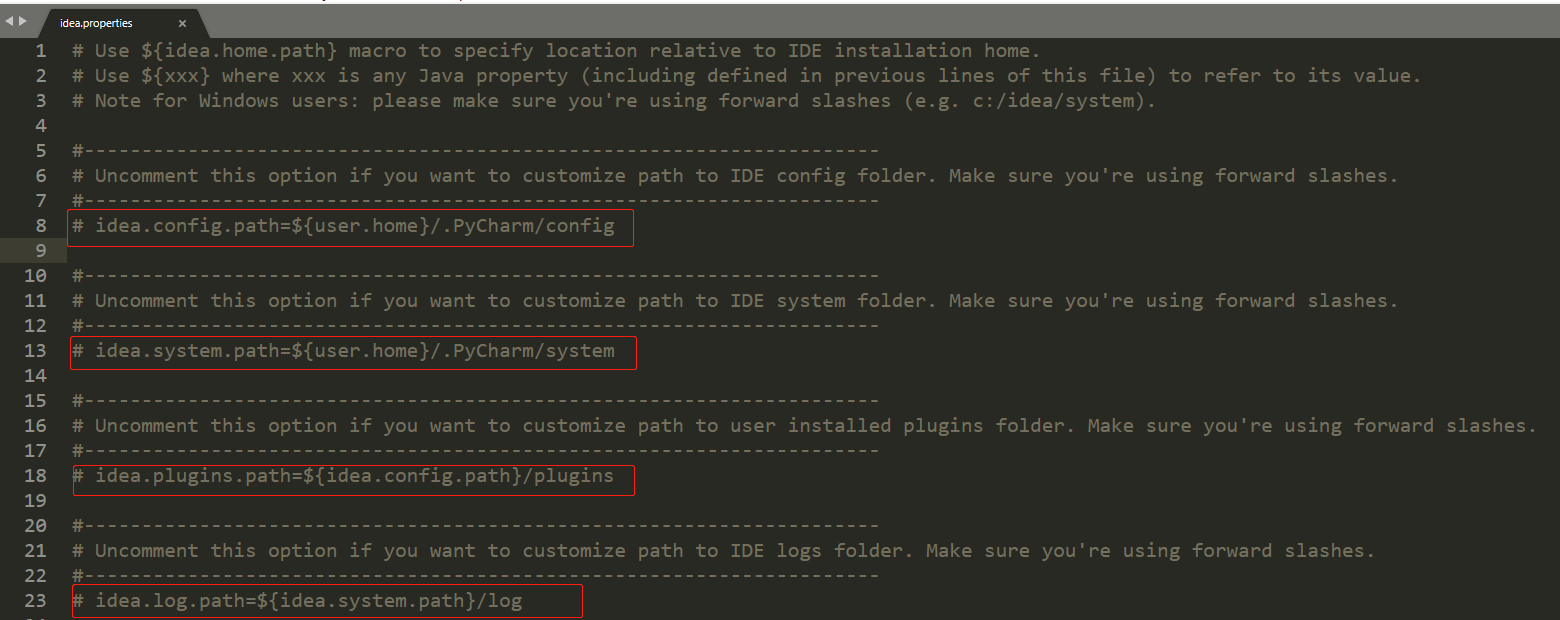
Task: Click the comment about IDE logs folder
Action: pos(724,550)
